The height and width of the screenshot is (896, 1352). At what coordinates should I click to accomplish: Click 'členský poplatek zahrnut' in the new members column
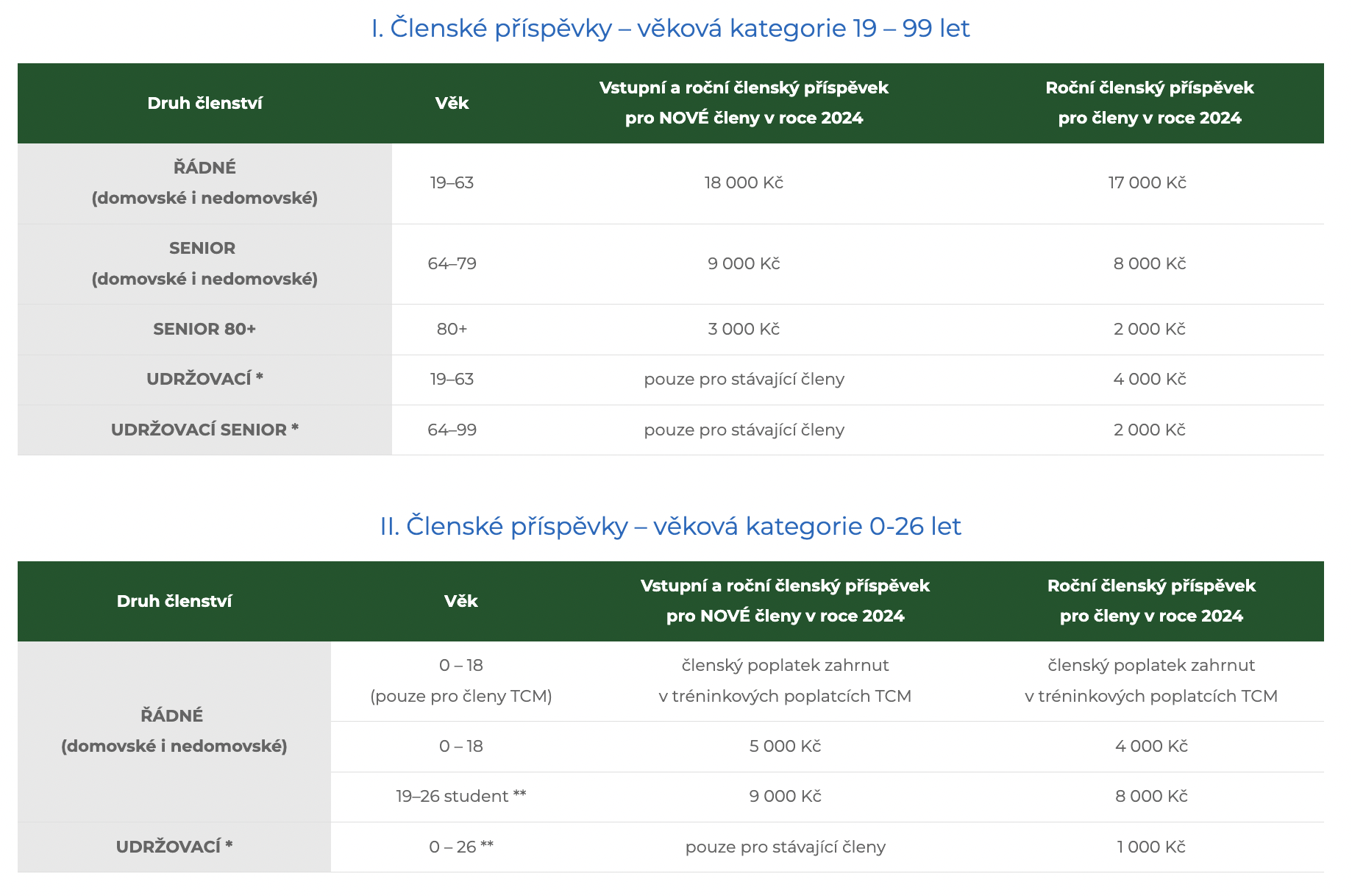(x=785, y=665)
